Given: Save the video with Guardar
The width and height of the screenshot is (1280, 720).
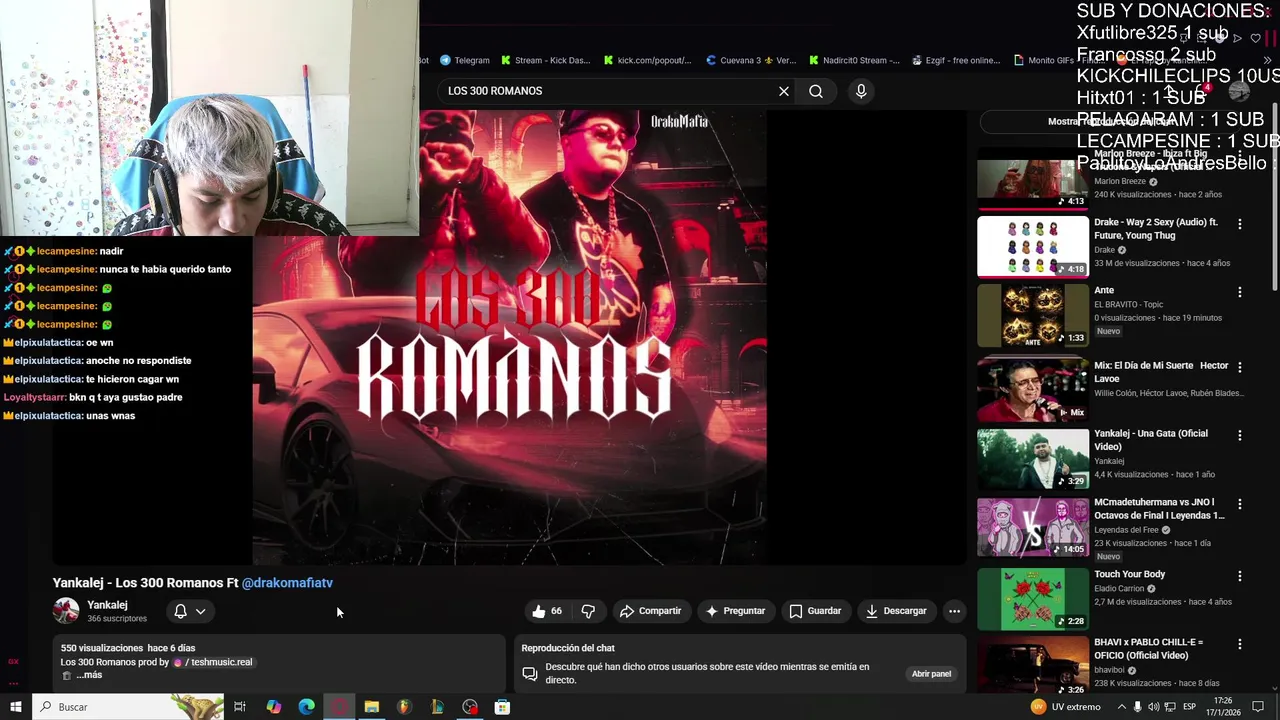Looking at the screenshot, I should pos(815,611).
